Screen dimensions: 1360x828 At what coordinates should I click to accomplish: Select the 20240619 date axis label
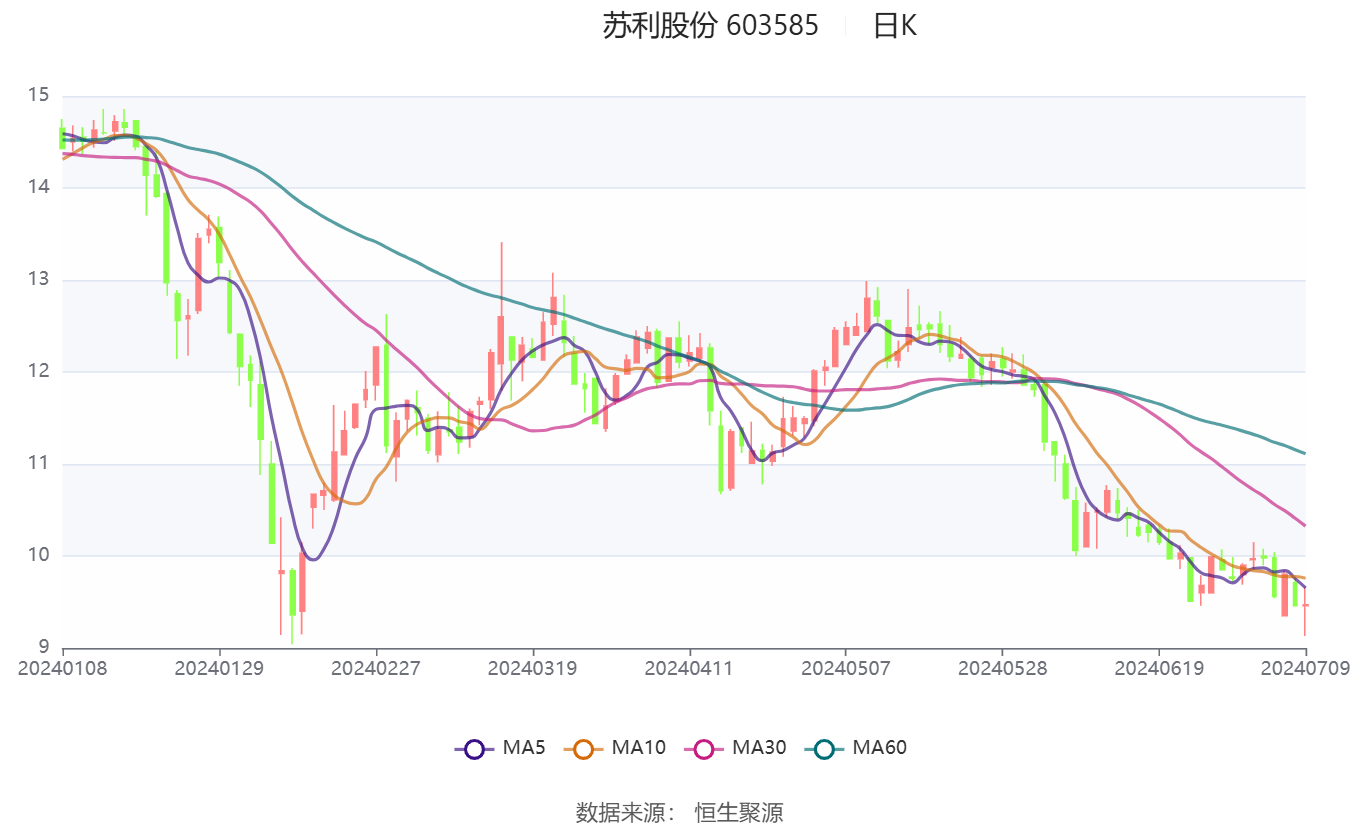1159,667
